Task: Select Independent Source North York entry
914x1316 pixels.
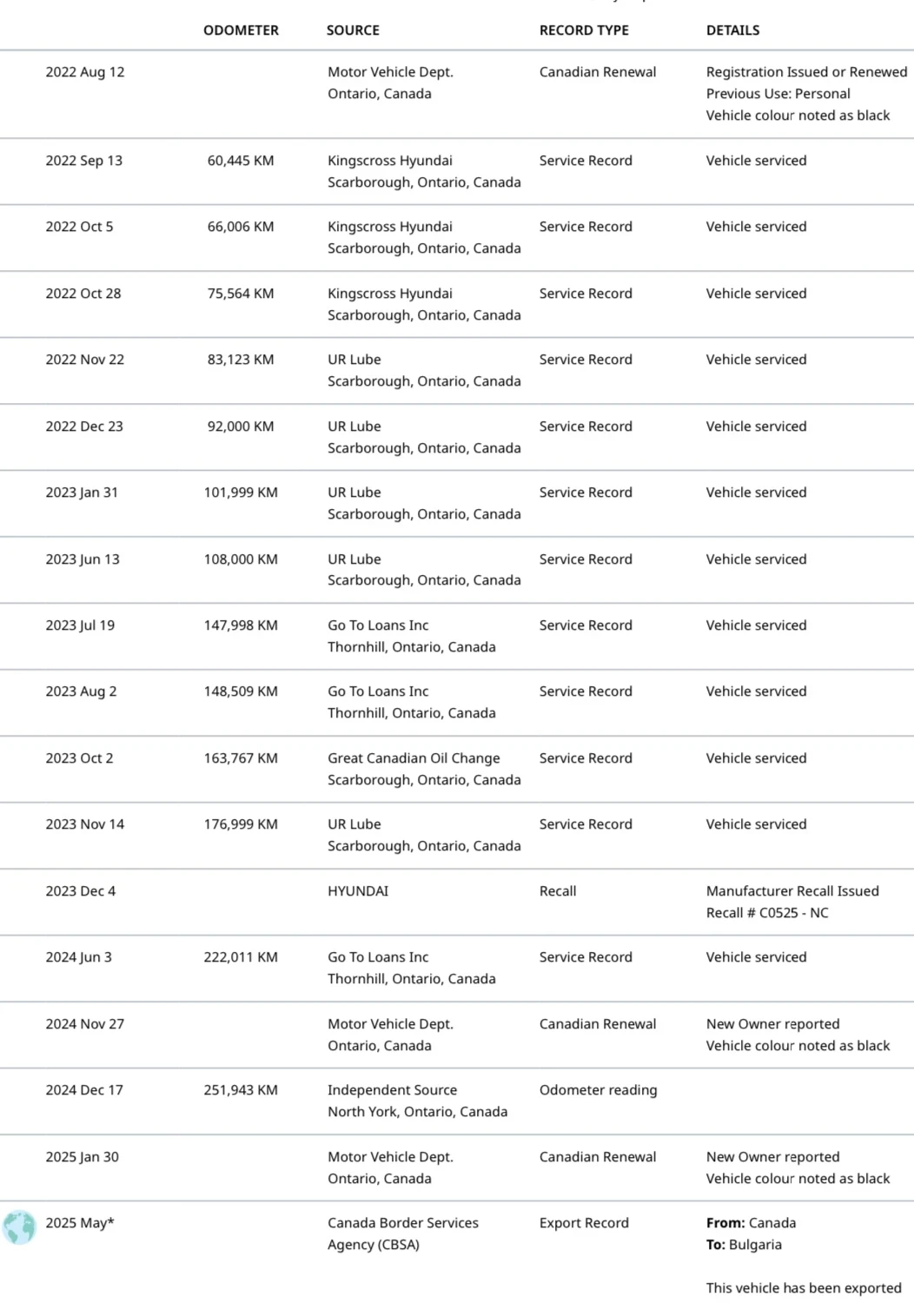Action: 417,1101
